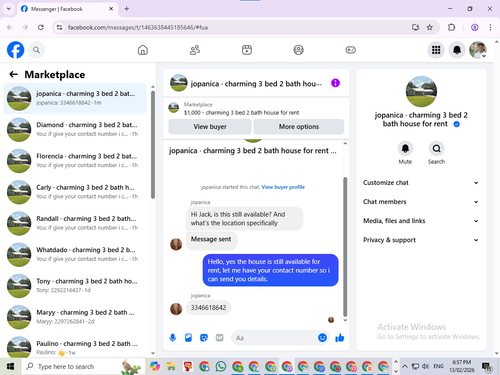Click the Windows Start button
The width and height of the screenshot is (500, 375).
(10, 367)
